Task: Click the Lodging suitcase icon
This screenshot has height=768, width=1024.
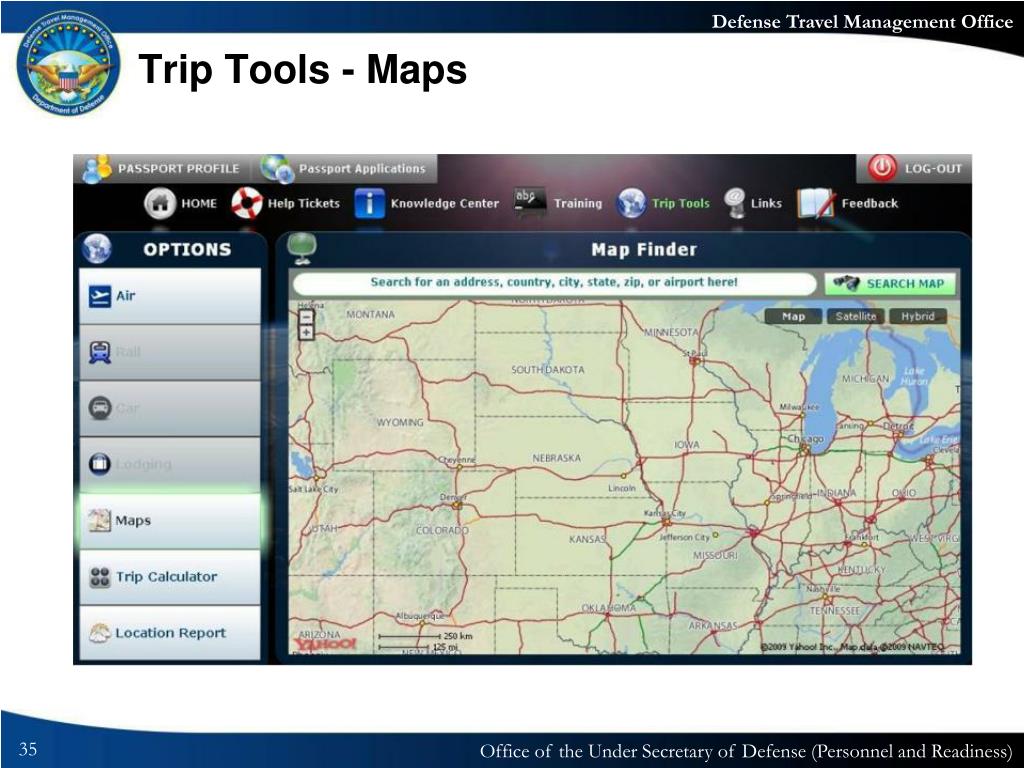Action: coord(99,464)
